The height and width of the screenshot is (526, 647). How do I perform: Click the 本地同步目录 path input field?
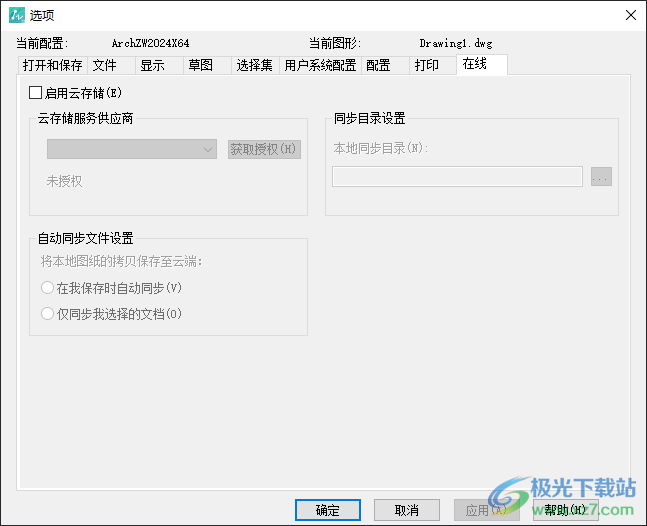[457, 177]
